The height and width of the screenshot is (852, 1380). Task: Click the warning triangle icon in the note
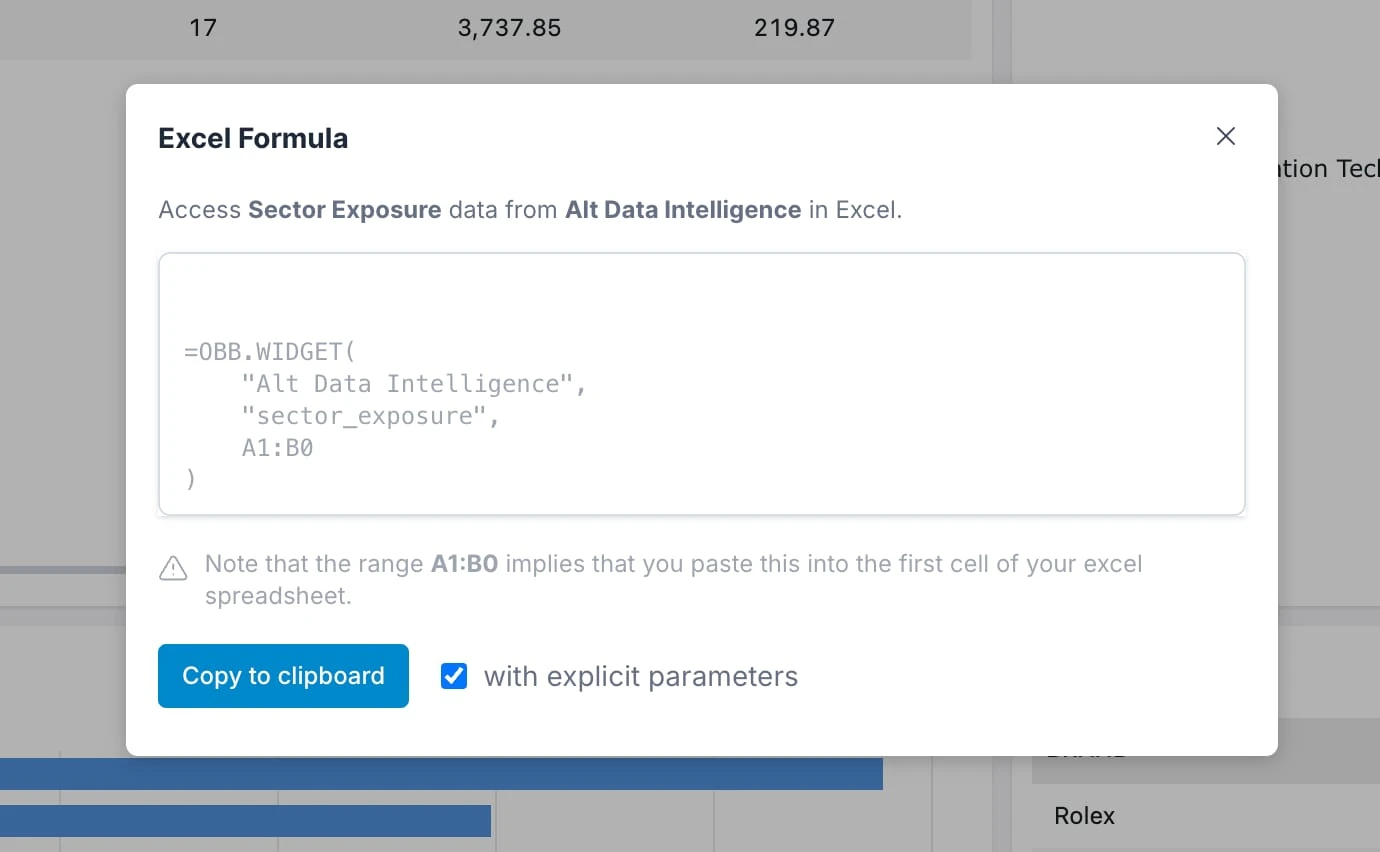[x=173, y=568]
